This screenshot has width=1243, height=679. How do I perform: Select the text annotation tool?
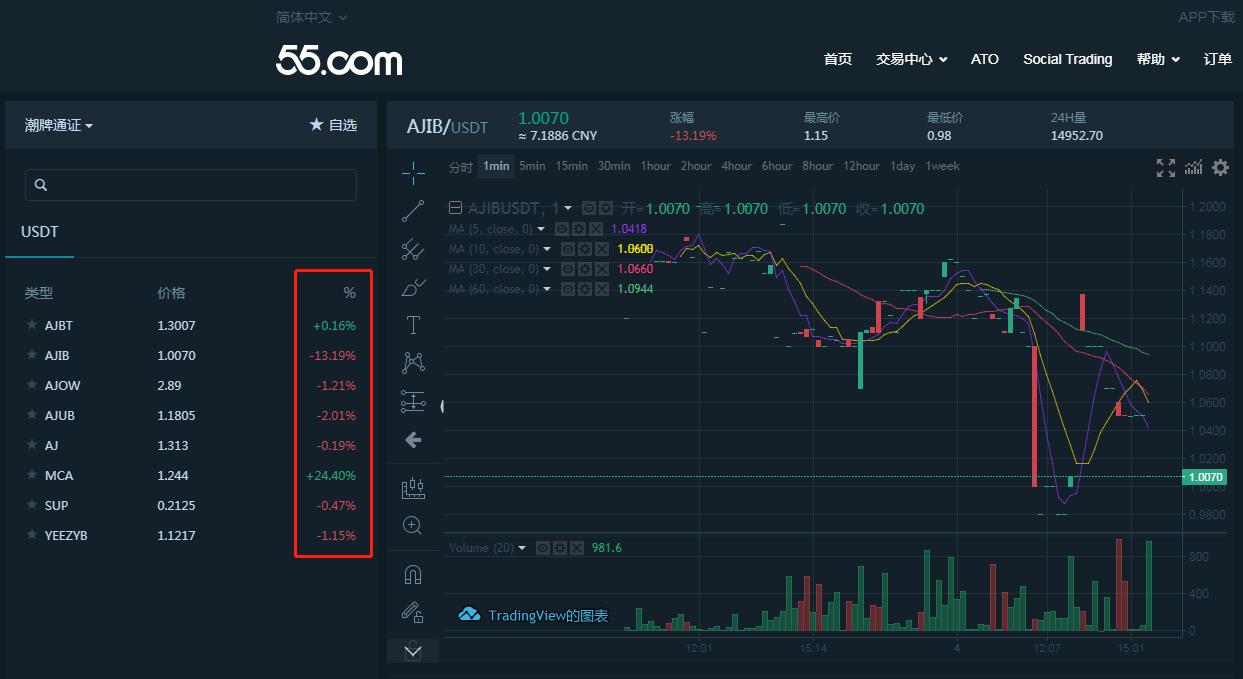(412, 323)
